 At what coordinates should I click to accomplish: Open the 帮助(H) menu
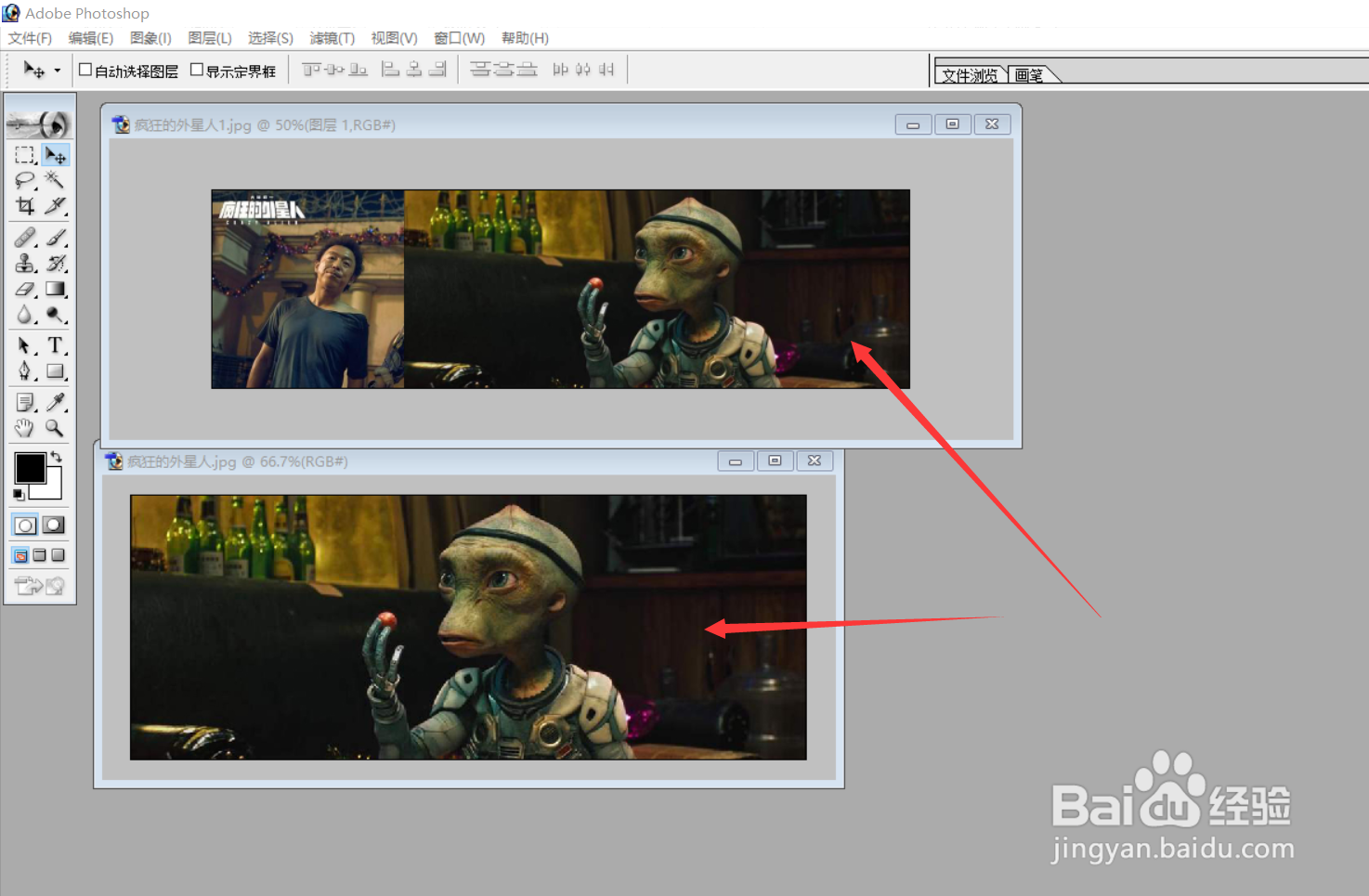point(525,38)
